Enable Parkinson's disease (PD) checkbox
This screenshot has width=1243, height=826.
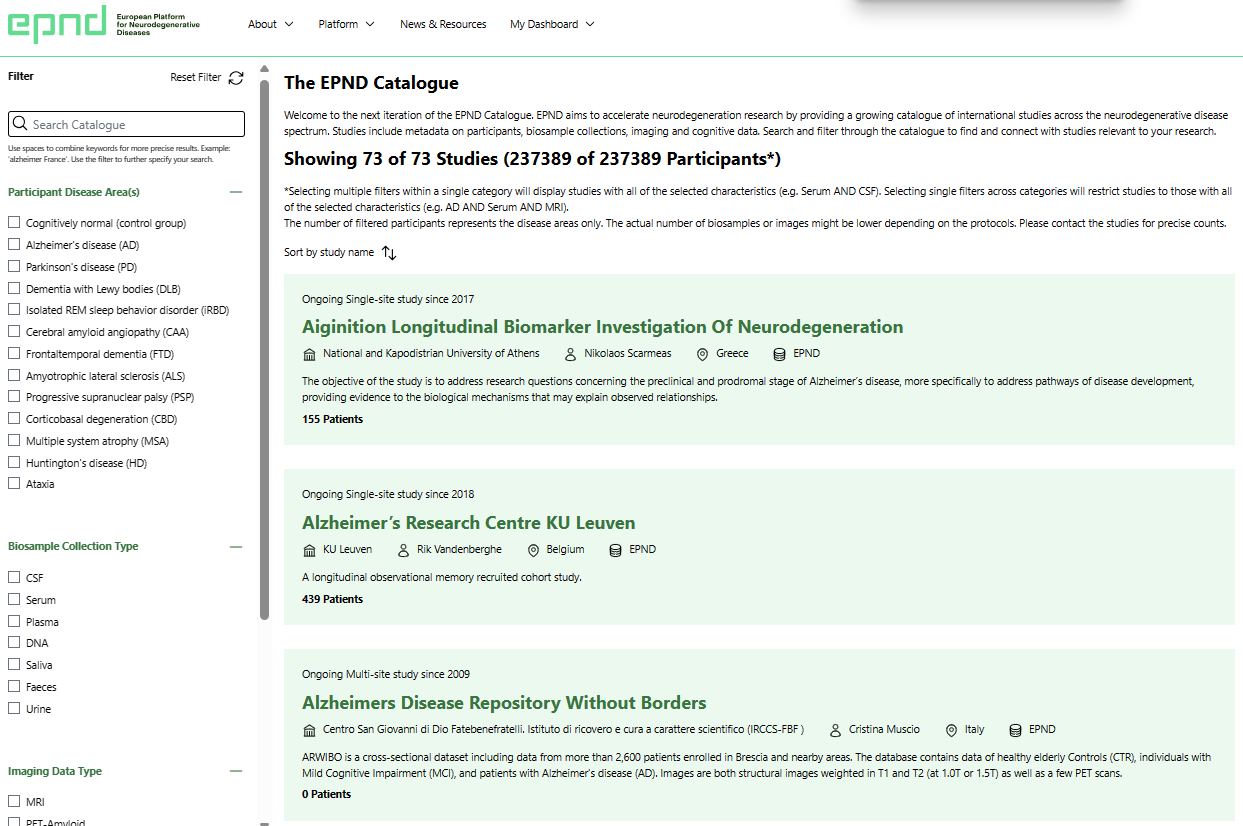click(x=14, y=267)
